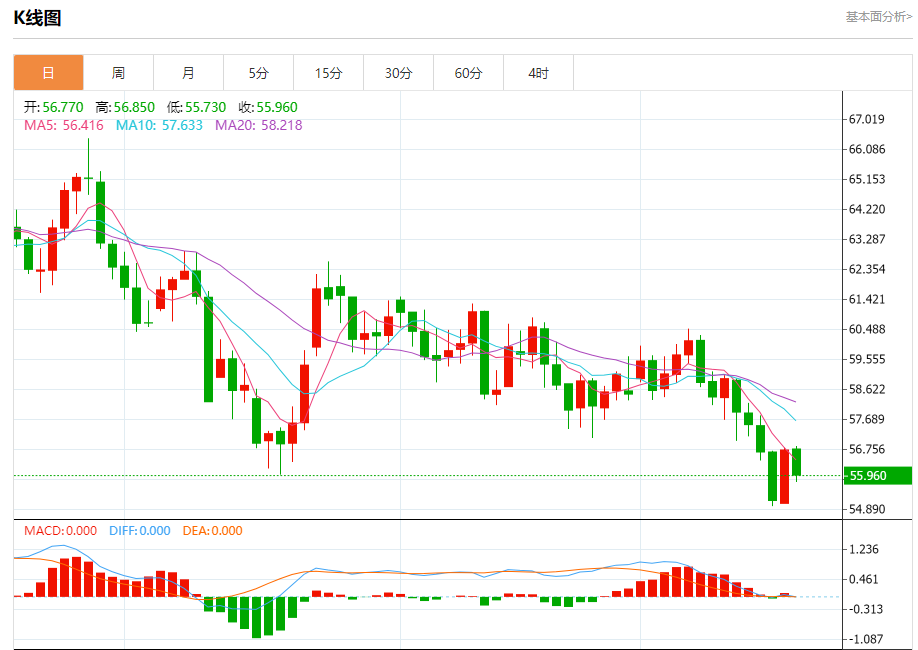
Task: Open the 5分 interval tab
Action: click(x=258, y=73)
